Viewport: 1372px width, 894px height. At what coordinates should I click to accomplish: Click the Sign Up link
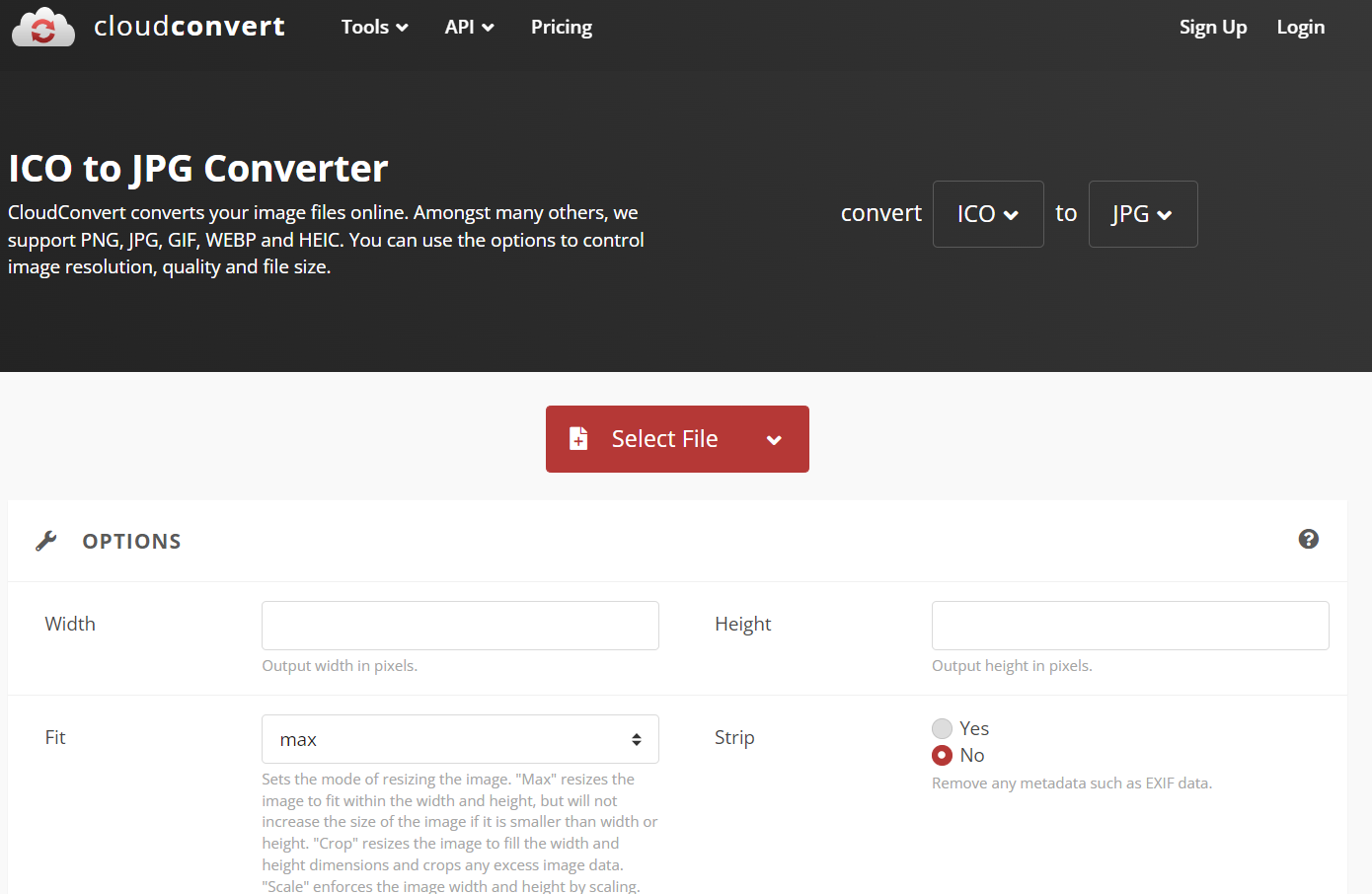[x=1213, y=27]
